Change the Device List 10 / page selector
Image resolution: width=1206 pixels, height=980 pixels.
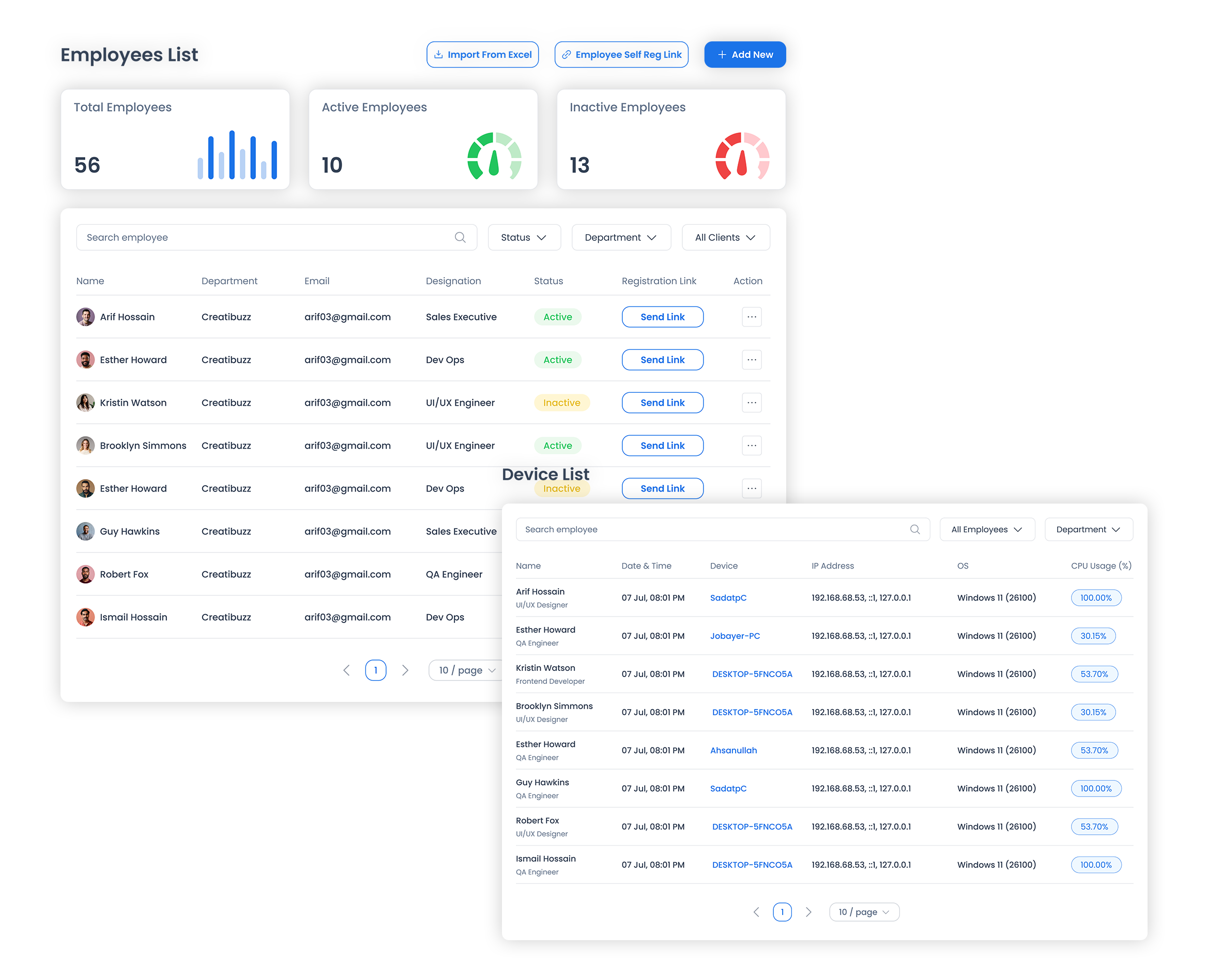pos(863,912)
